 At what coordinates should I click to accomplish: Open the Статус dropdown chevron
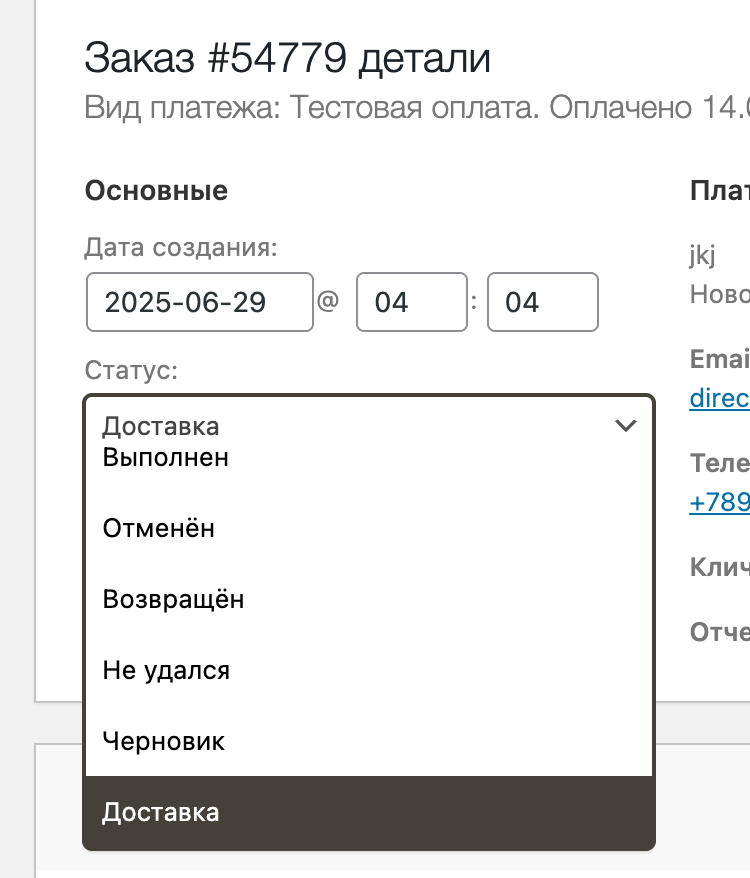pos(625,426)
